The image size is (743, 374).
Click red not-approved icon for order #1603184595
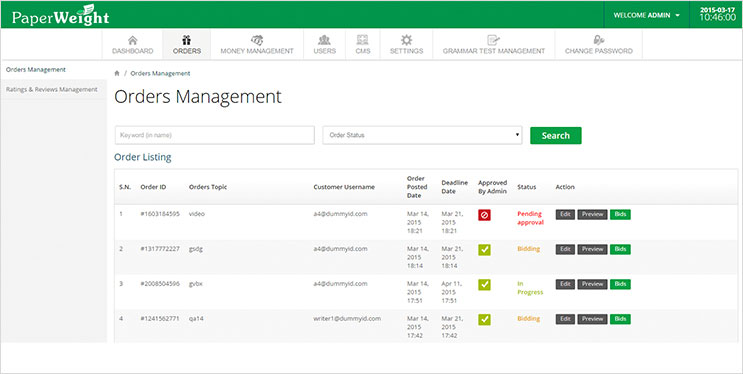coord(484,215)
